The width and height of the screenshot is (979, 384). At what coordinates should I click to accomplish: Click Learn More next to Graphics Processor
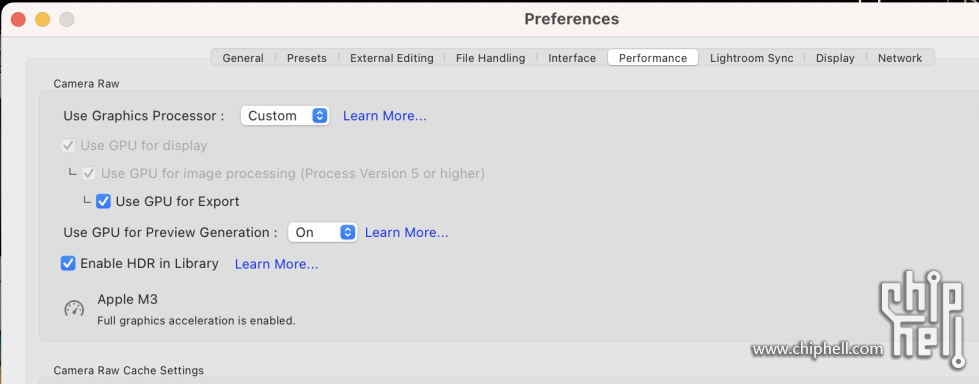[x=385, y=116]
